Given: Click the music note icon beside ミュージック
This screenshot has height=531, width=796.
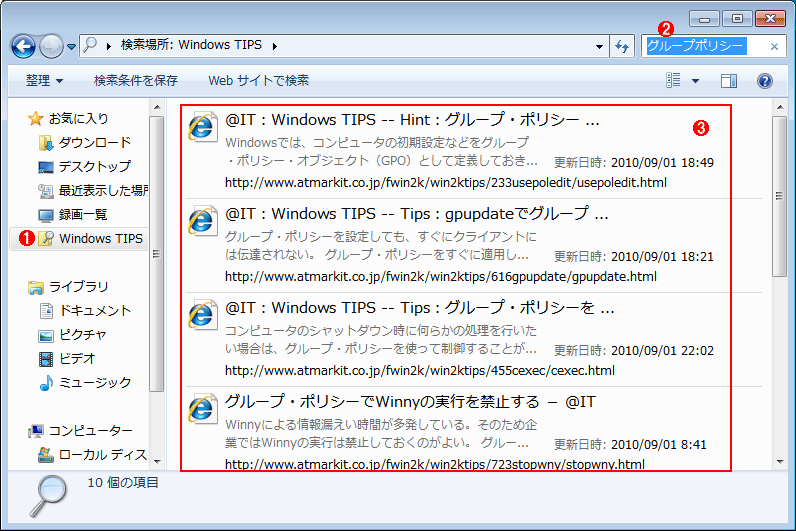Looking at the screenshot, I should 46,382.
